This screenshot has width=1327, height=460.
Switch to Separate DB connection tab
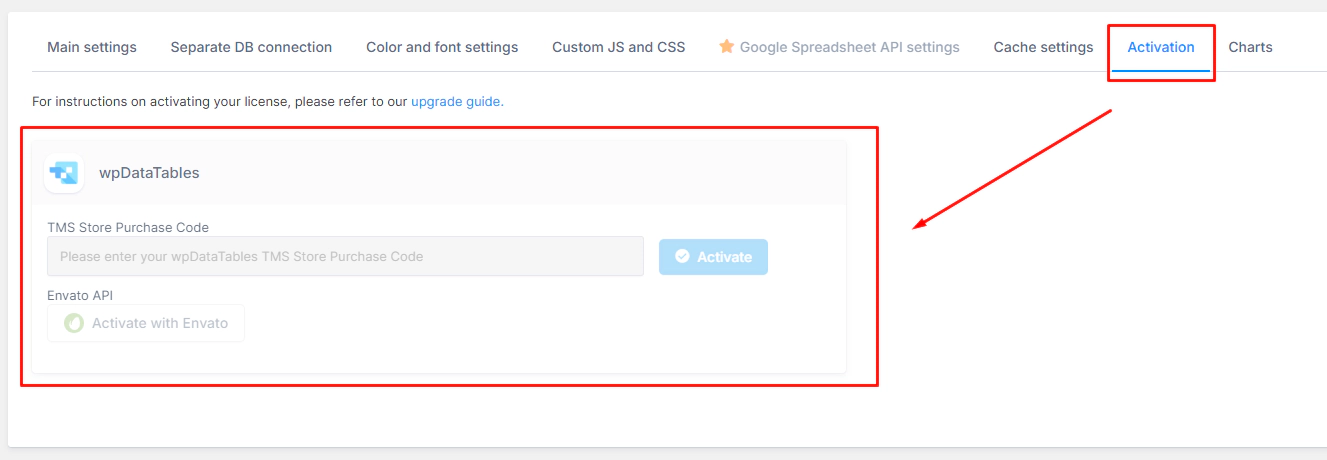[x=251, y=47]
